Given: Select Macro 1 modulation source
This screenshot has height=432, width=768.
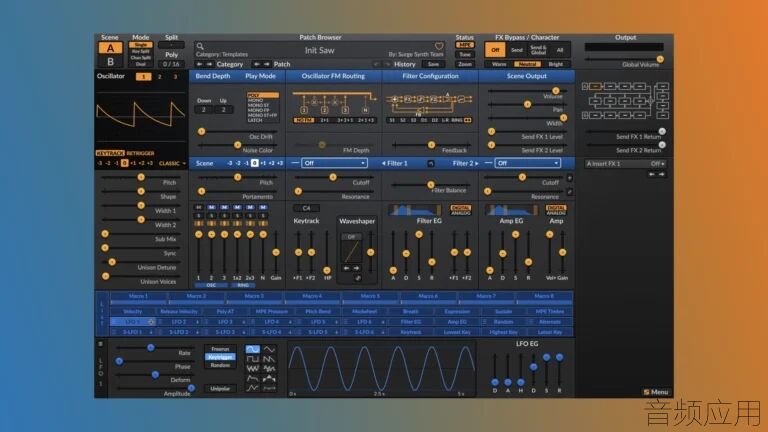Looking at the screenshot, I should click(138, 296).
